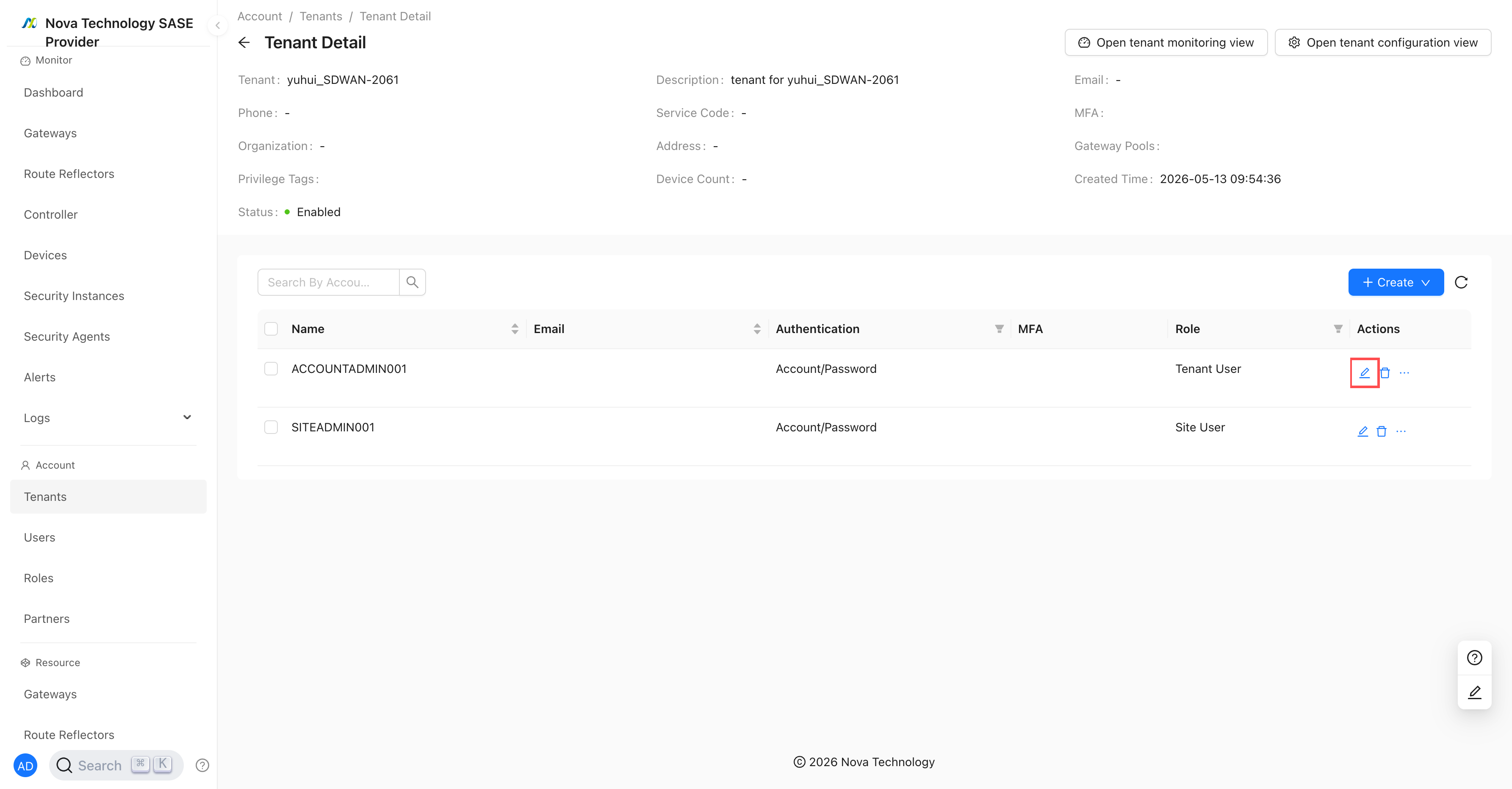Click the SITEADMIN001 name cell

(x=333, y=428)
